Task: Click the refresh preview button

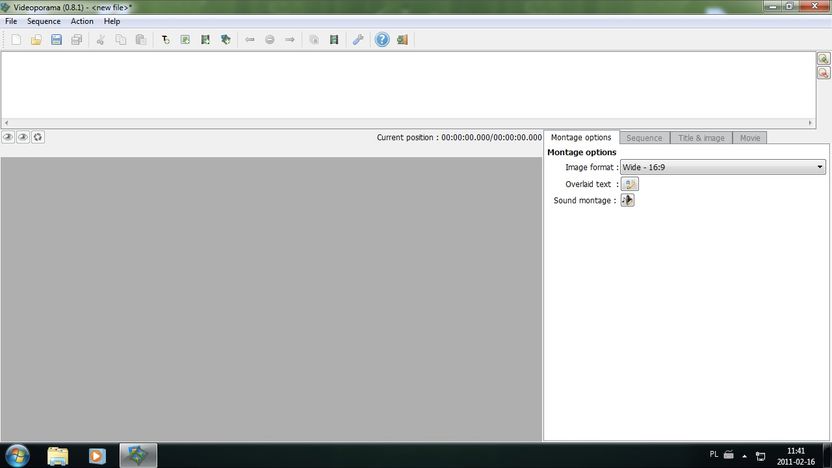Action: coord(38,137)
